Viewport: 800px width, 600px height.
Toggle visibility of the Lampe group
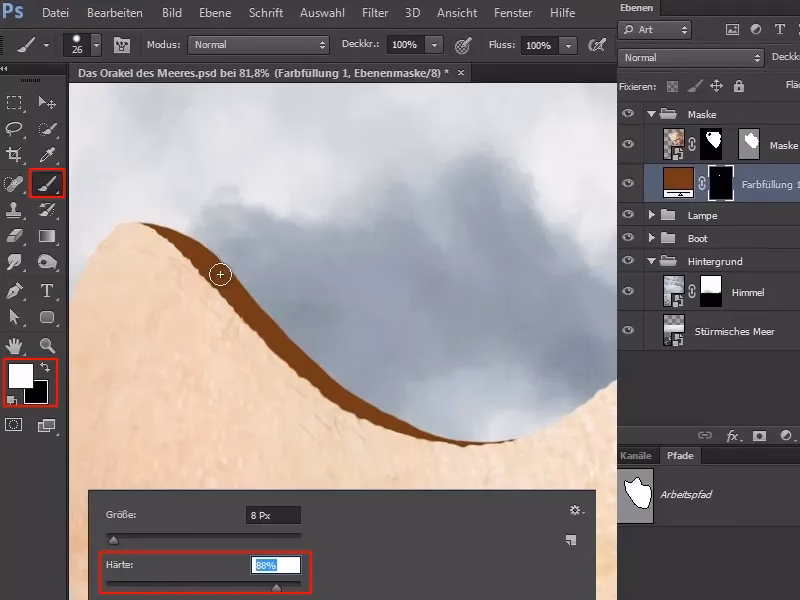[x=627, y=214]
